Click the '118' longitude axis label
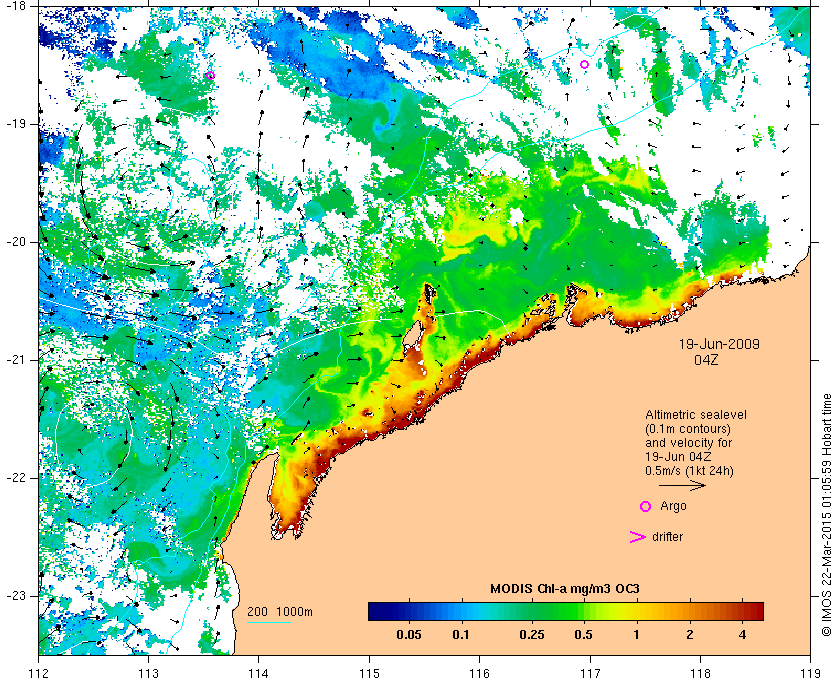Viewport: 840px width, 680px height. pos(700,672)
